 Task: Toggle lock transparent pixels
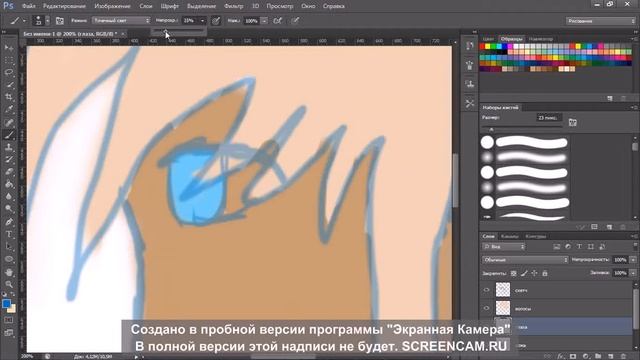(513, 273)
